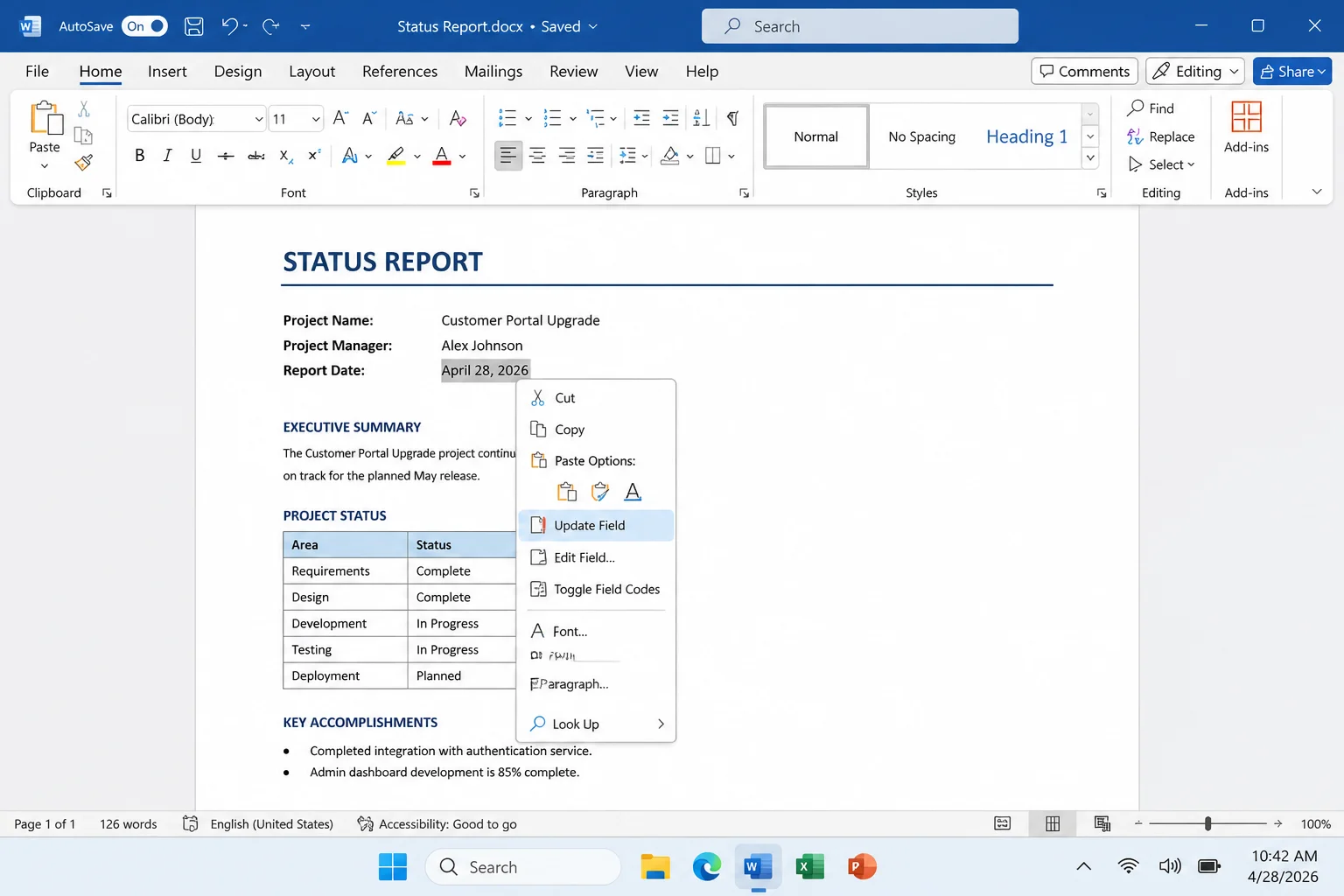
Task: Apply subscript formatting
Action: tap(285, 156)
